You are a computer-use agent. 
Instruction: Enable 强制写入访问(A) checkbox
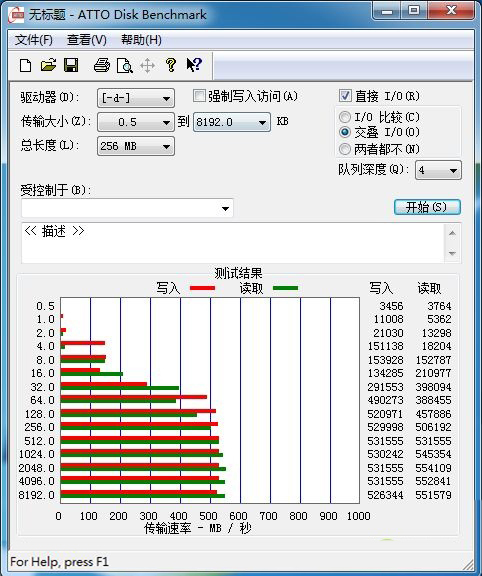[199, 96]
